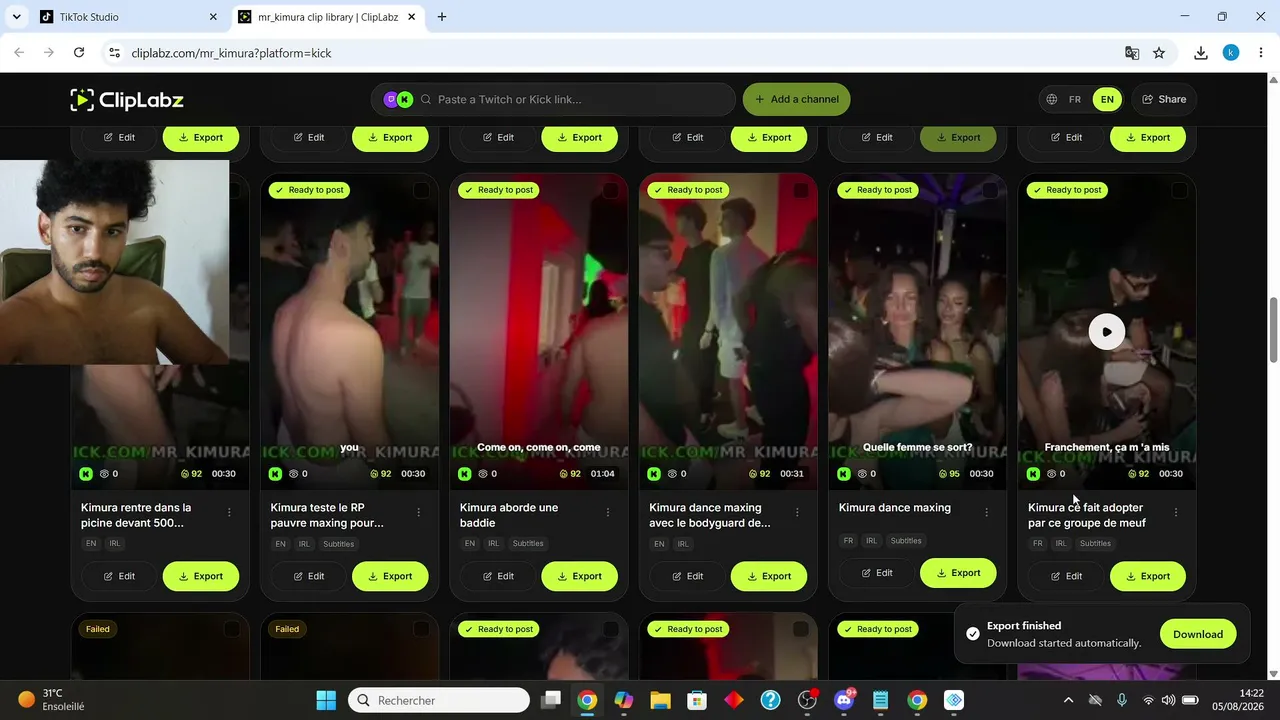Open Task View on the taskbar
Image resolution: width=1280 pixels, height=720 pixels.
(551, 700)
